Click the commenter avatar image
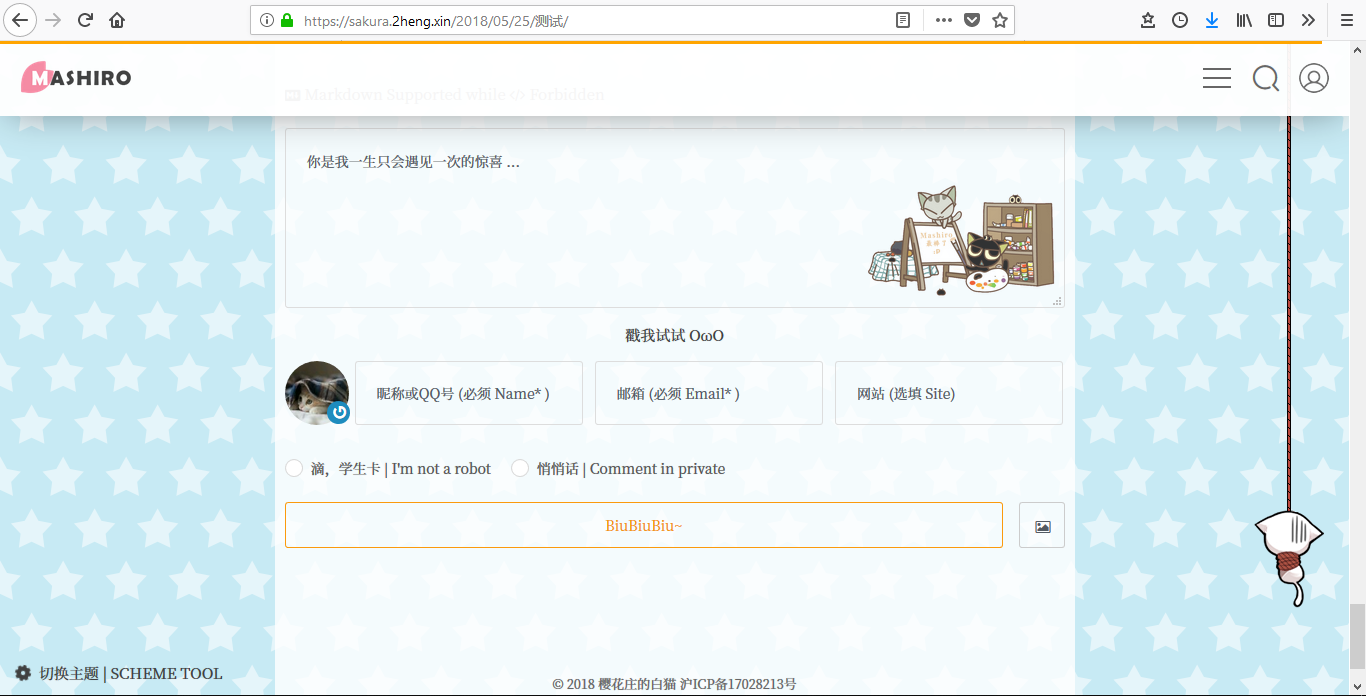This screenshot has width=1366, height=696. (x=317, y=393)
